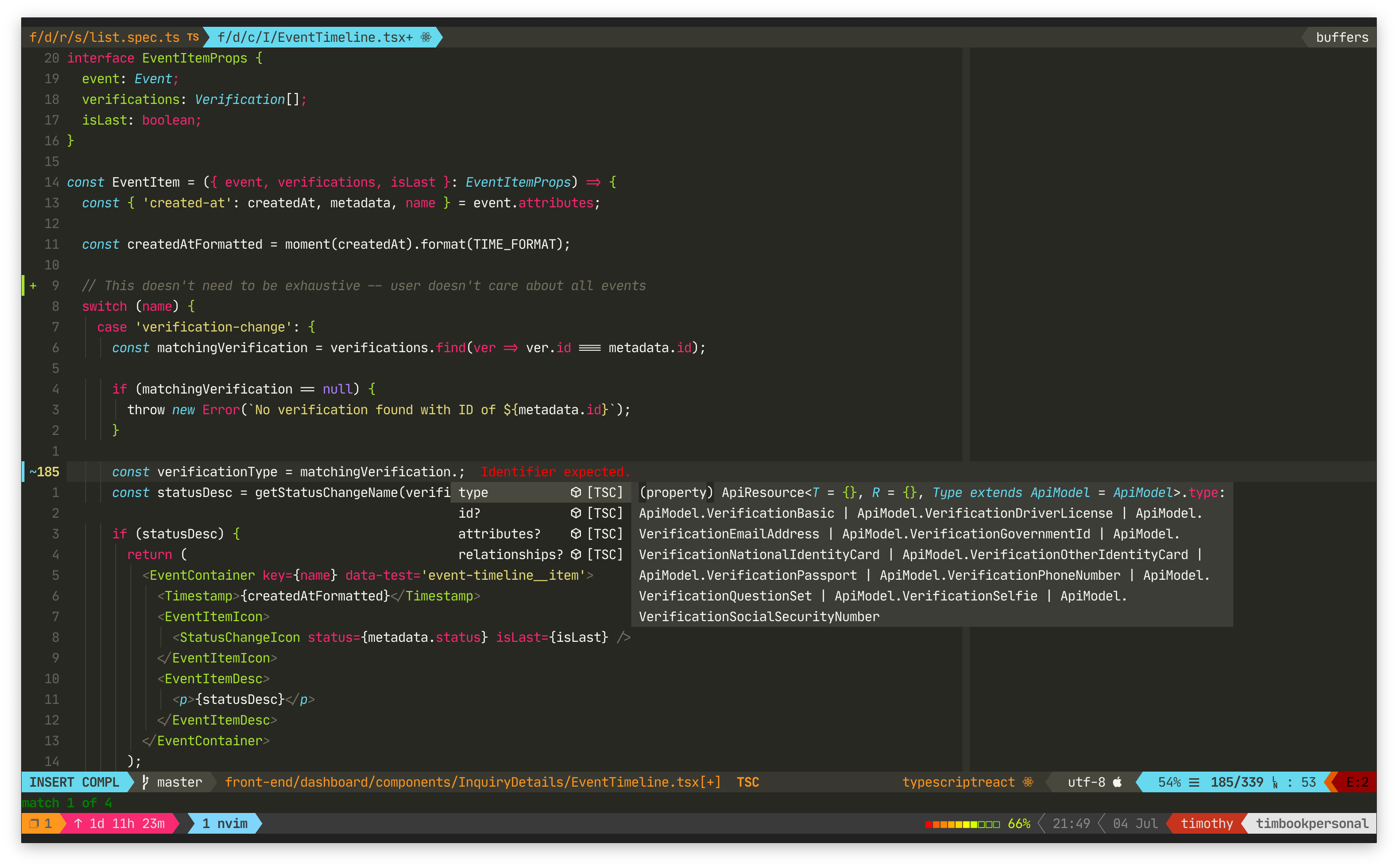Switch to f/d/r/s/list.spec.ts buffer tab
The image size is (1398, 868).
104,37
